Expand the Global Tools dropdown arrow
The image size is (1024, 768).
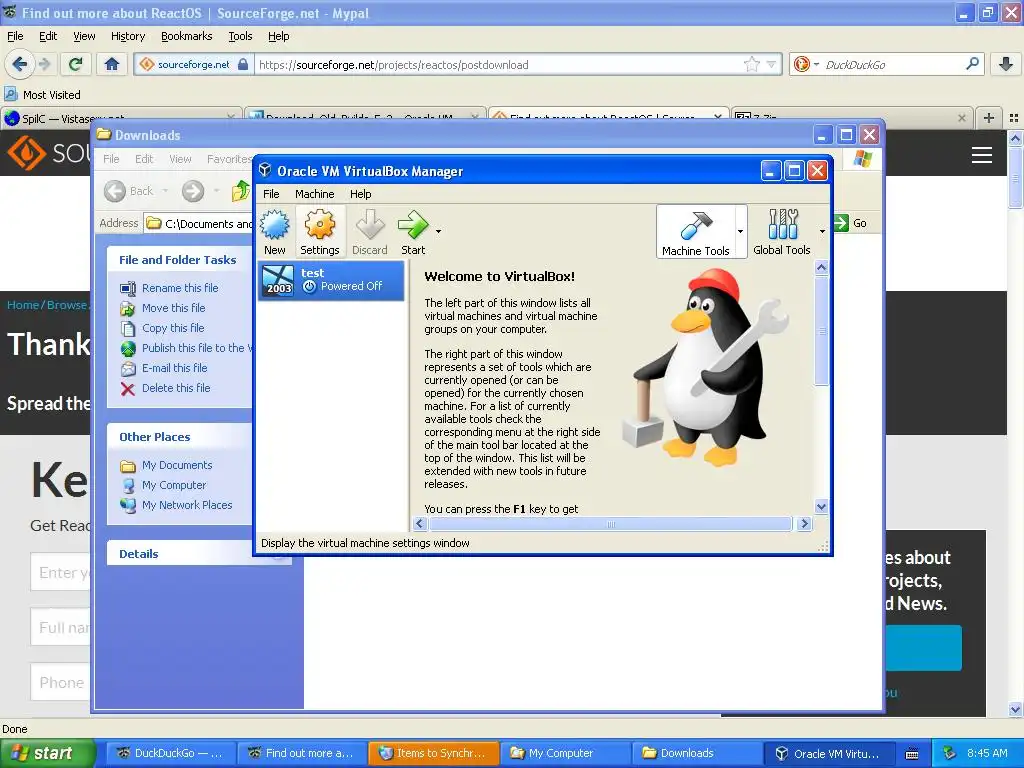tap(822, 231)
